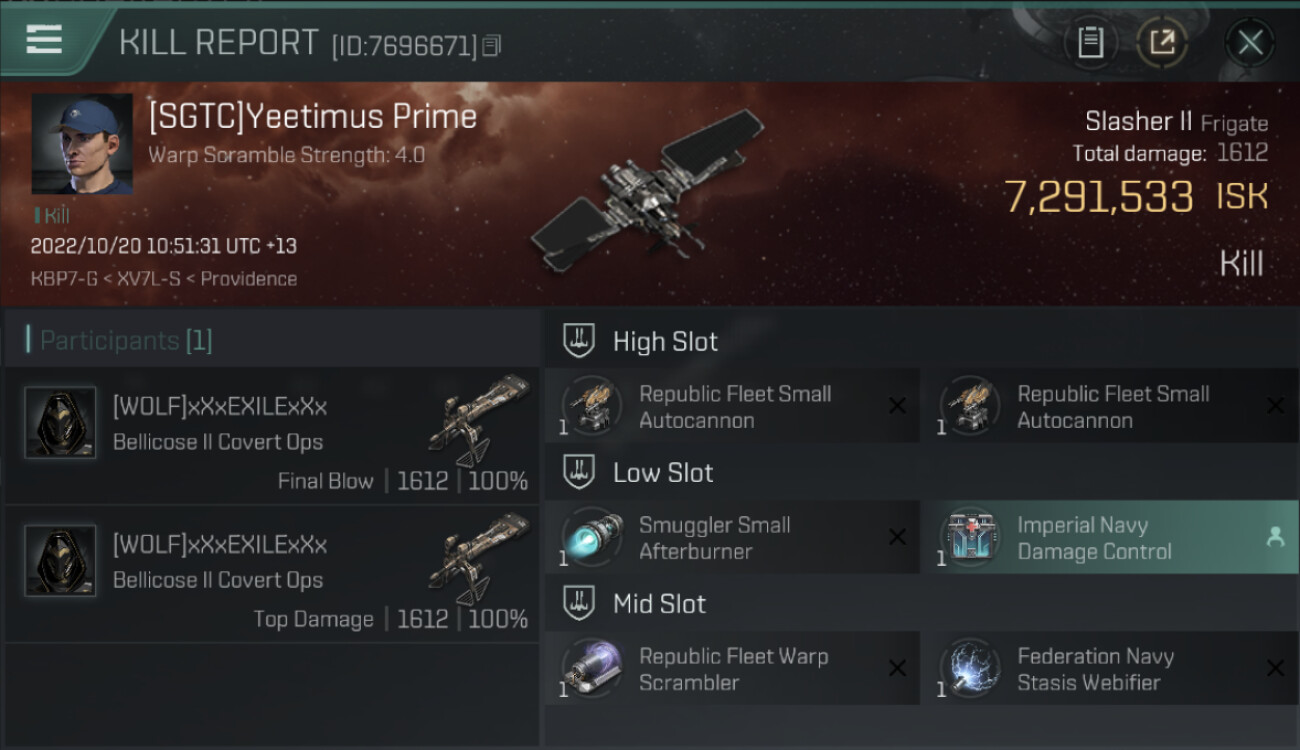Select the Top Damage participant row
Image resolution: width=1300 pixels, height=750 pixels.
[272, 574]
